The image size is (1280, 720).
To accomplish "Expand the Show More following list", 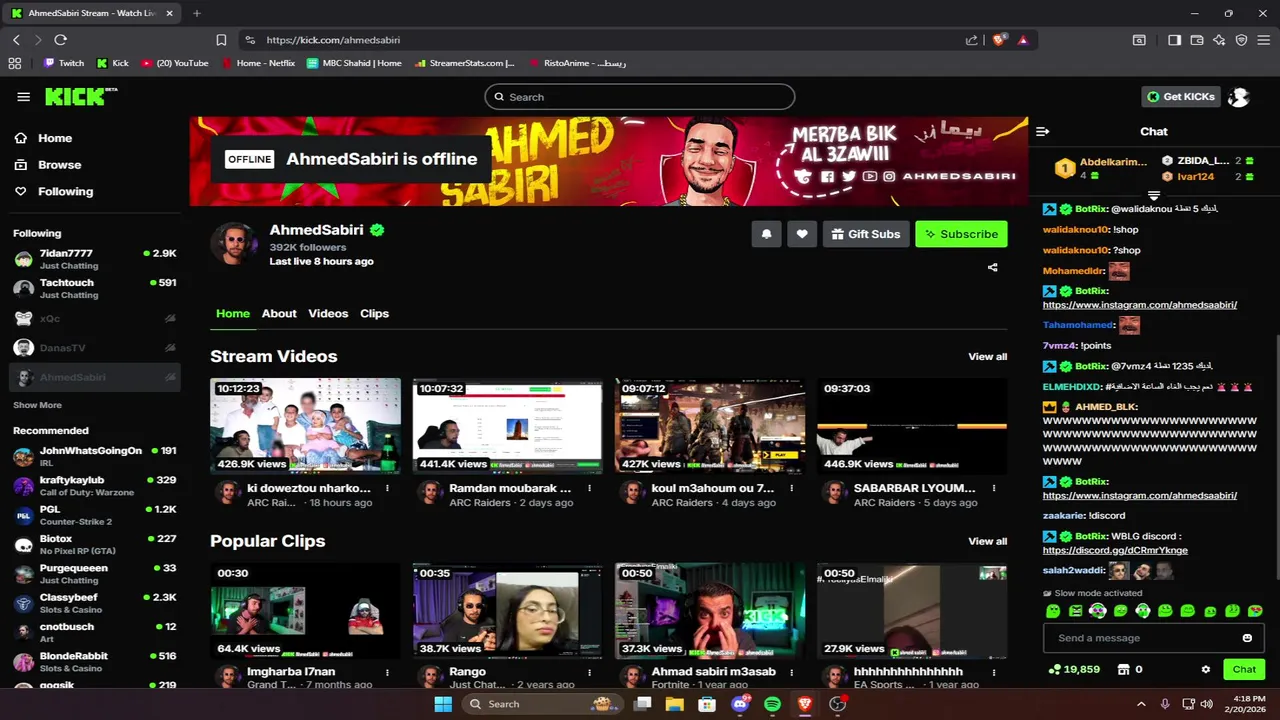I will [37, 405].
